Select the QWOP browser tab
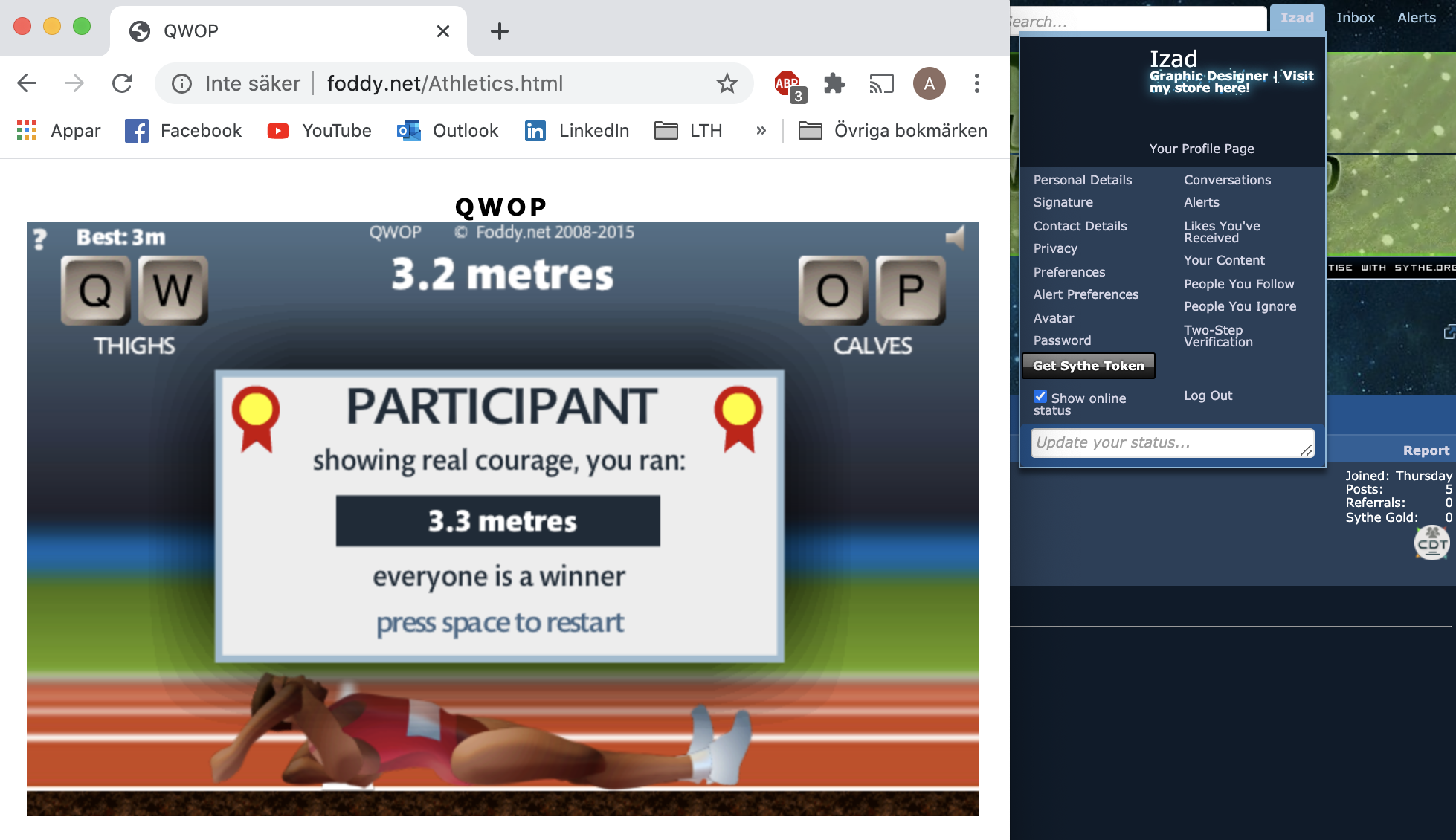1456x840 pixels. coord(289,31)
